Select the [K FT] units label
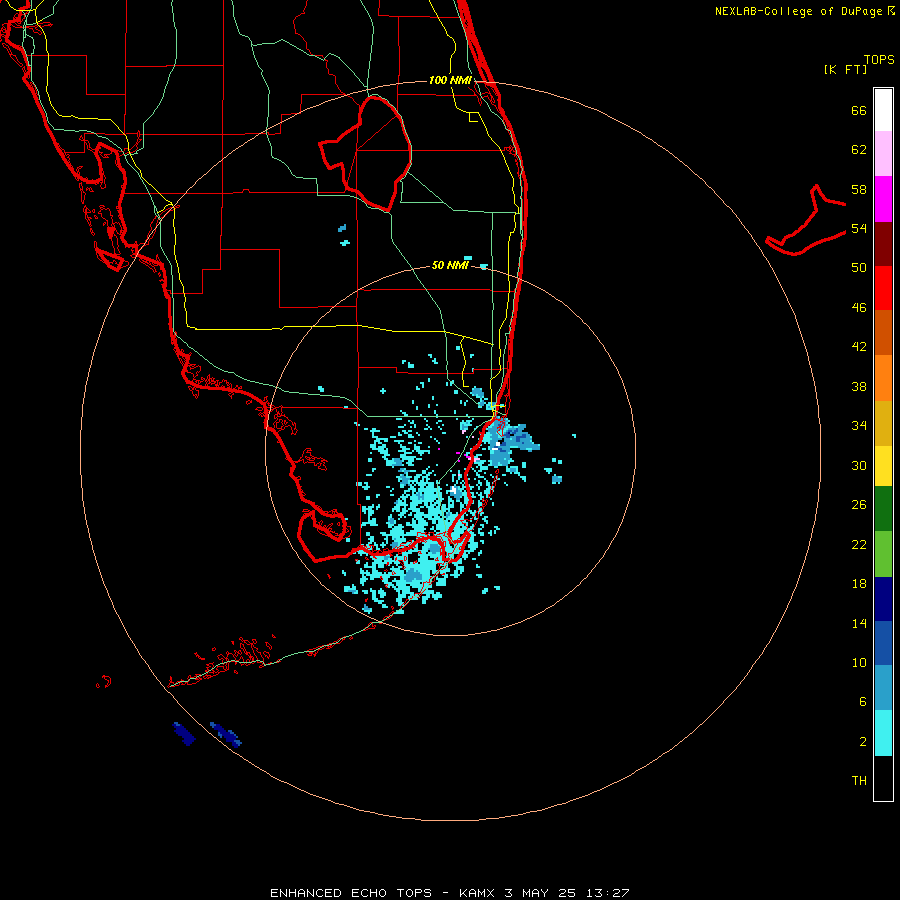The image size is (900, 900). [845, 69]
